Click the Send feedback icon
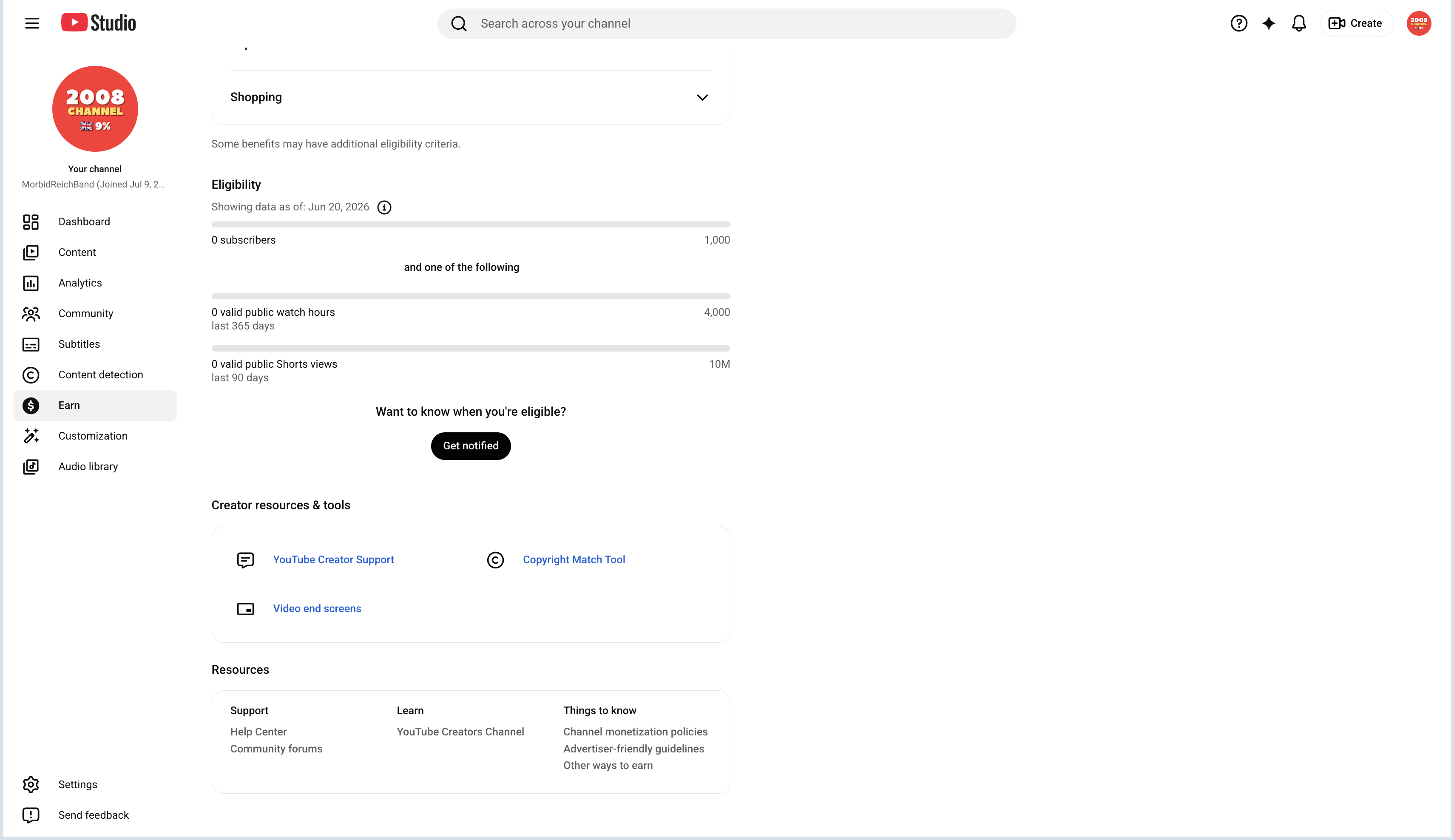The height and width of the screenshot is (840, 1454). coord(31,815)
